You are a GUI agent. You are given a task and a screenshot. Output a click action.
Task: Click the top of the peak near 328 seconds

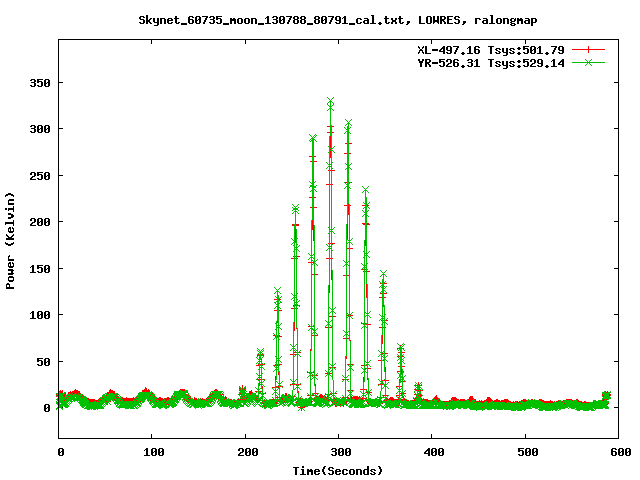365,189
